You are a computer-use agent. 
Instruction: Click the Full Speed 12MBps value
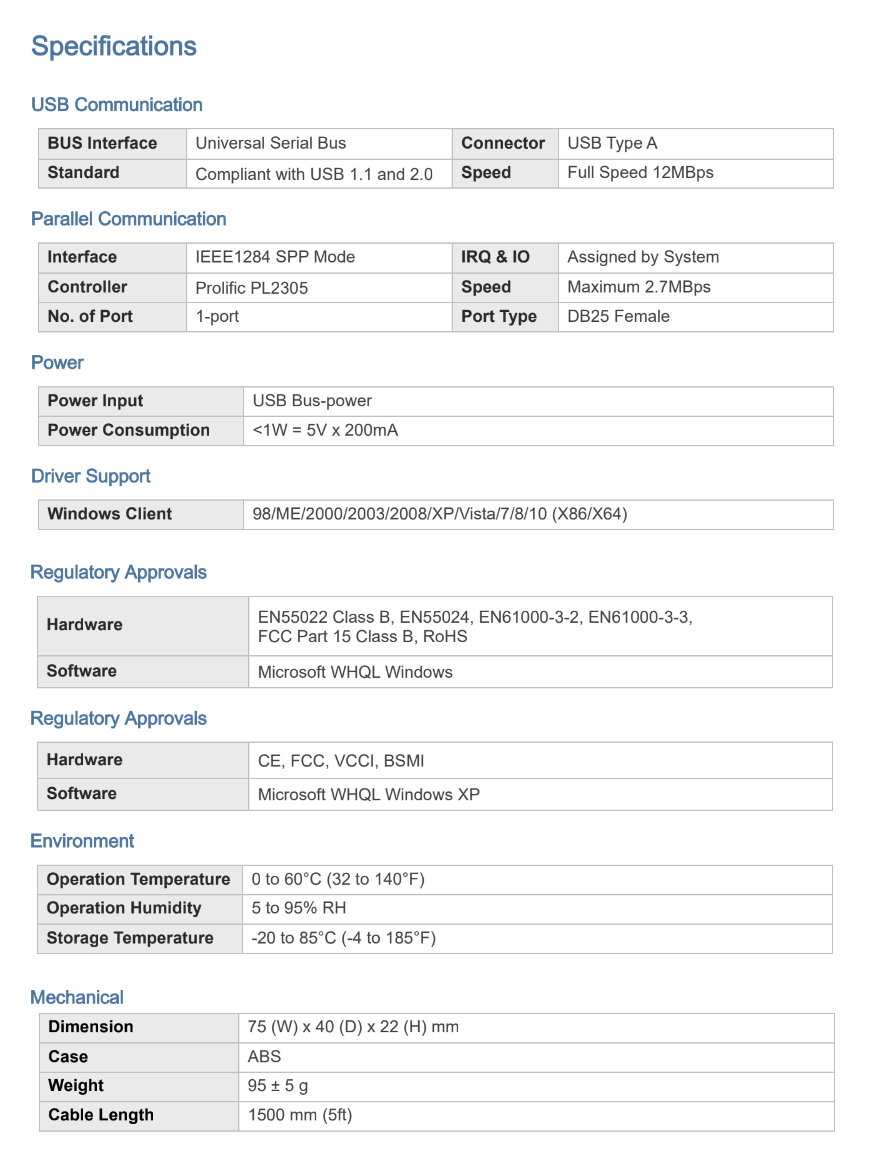click(640, 172)
